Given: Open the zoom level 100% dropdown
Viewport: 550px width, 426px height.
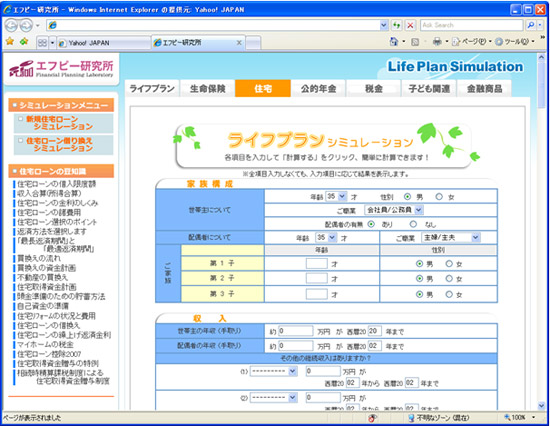Looking at the screenshot, I should pyautogui.click(x=534, y=418).
